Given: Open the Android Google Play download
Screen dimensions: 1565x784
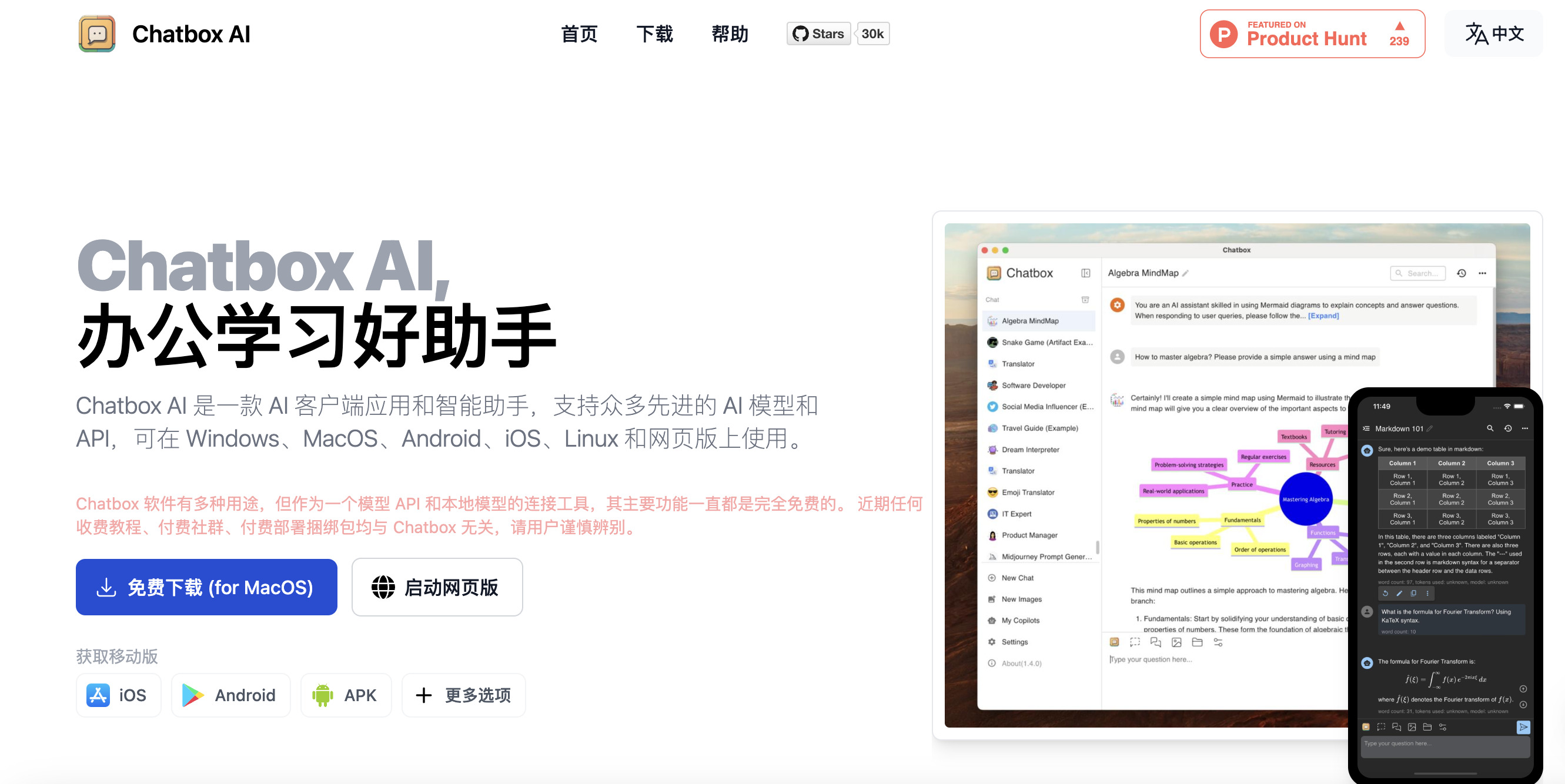Looking at the screenshot, I should (231, 695).
